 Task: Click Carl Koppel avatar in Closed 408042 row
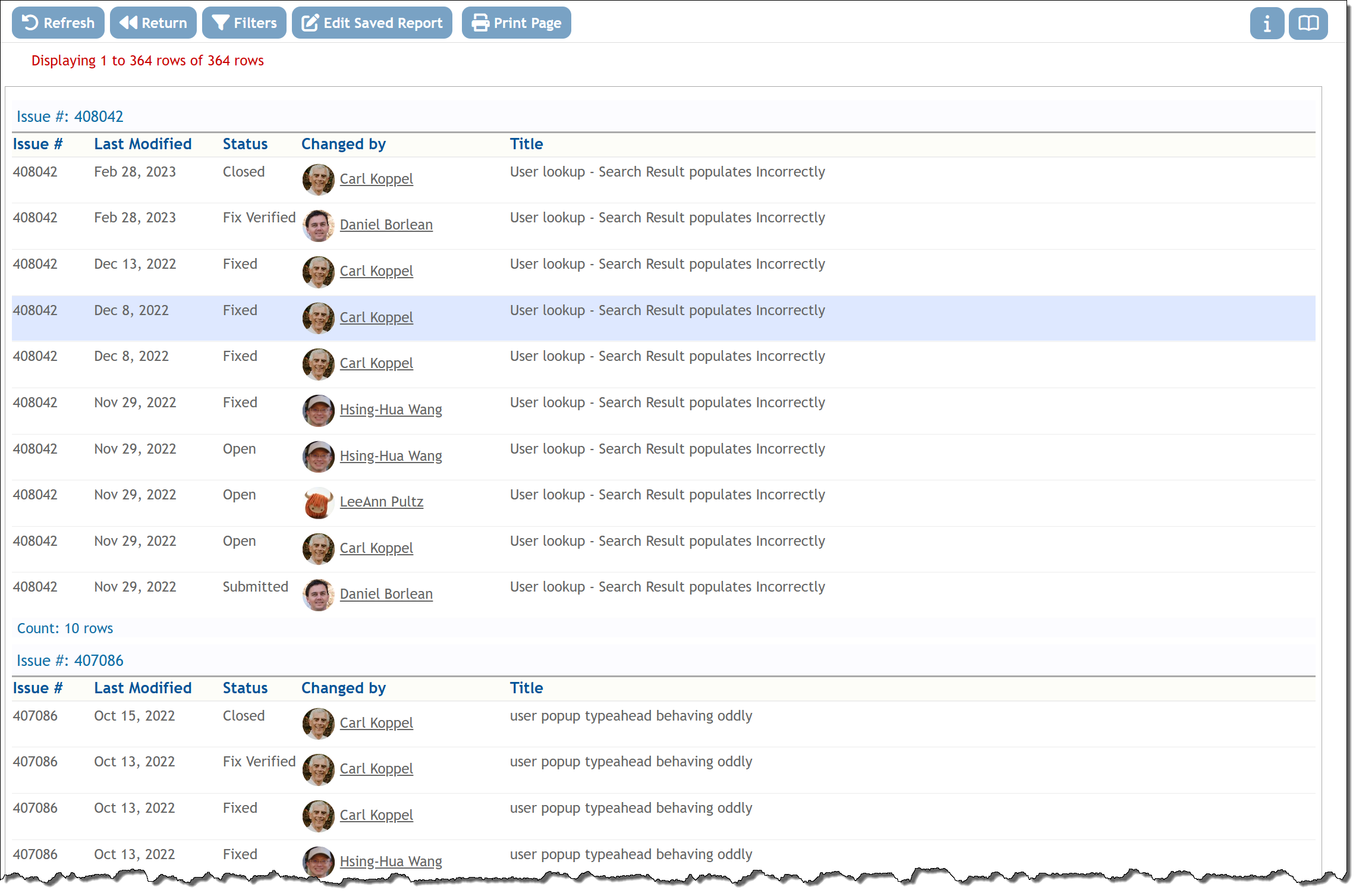[x=318, y=180]
